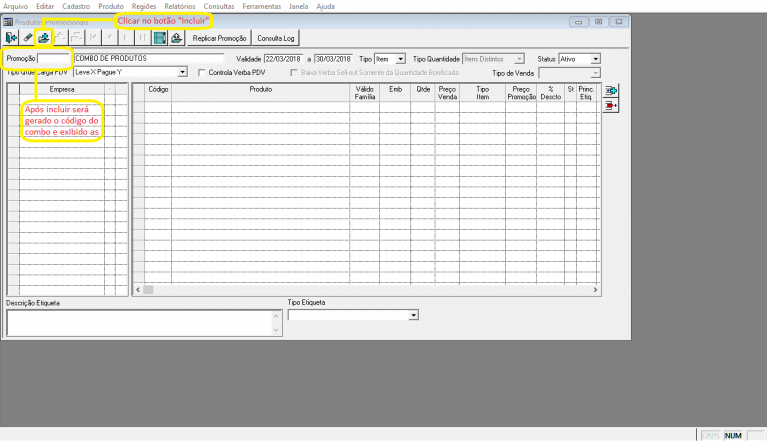The width and height of the screenshot is (767, 443).
Task: Click the add product row icon with cyan plus
Action: [610, 90]
